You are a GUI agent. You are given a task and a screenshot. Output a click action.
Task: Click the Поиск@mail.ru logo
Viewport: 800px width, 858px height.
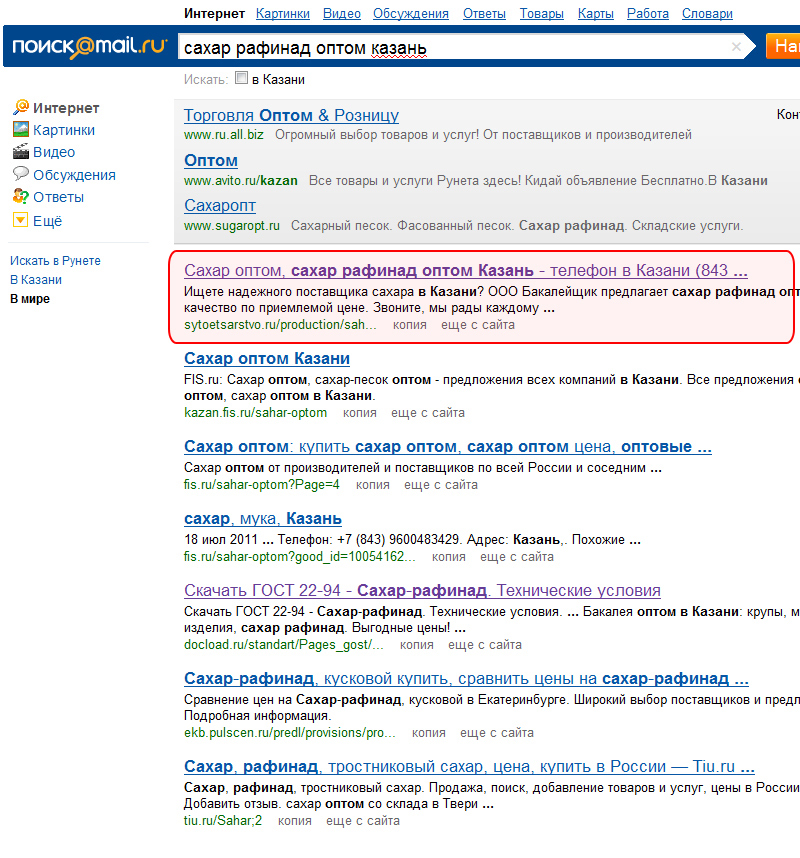pos(86,47)
